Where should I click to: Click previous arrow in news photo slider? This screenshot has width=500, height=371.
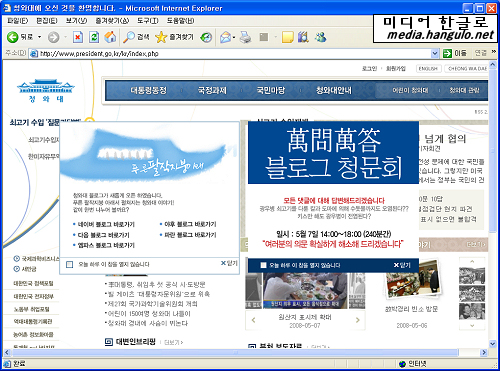253,320
